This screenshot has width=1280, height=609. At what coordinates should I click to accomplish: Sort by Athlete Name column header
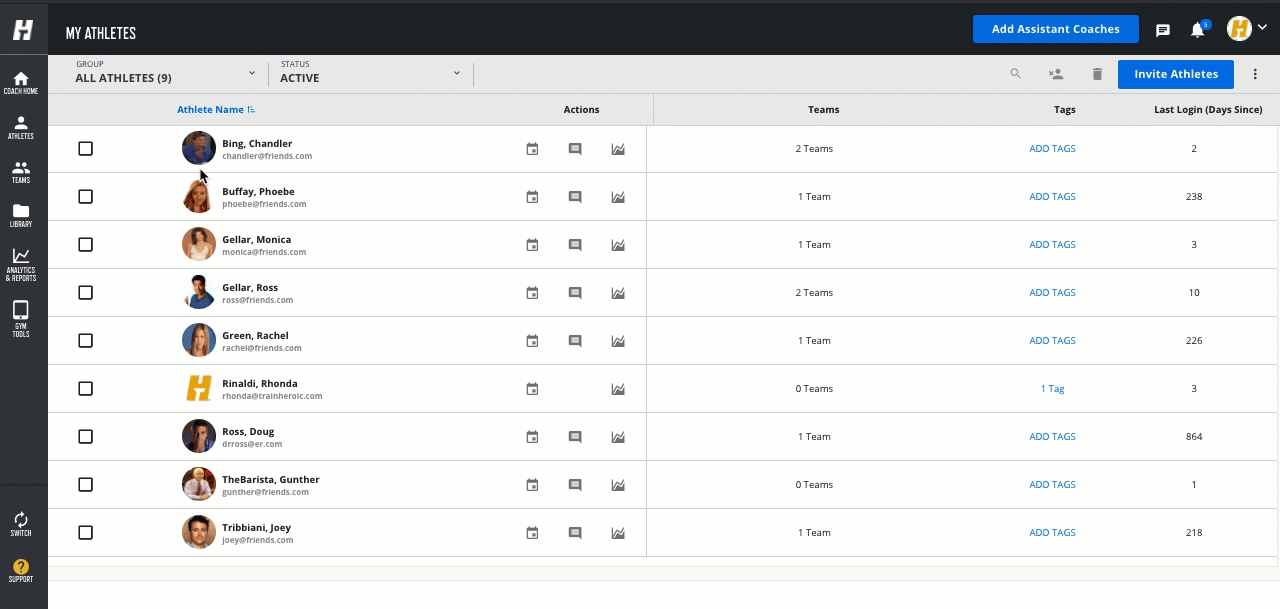coord(216,110)
